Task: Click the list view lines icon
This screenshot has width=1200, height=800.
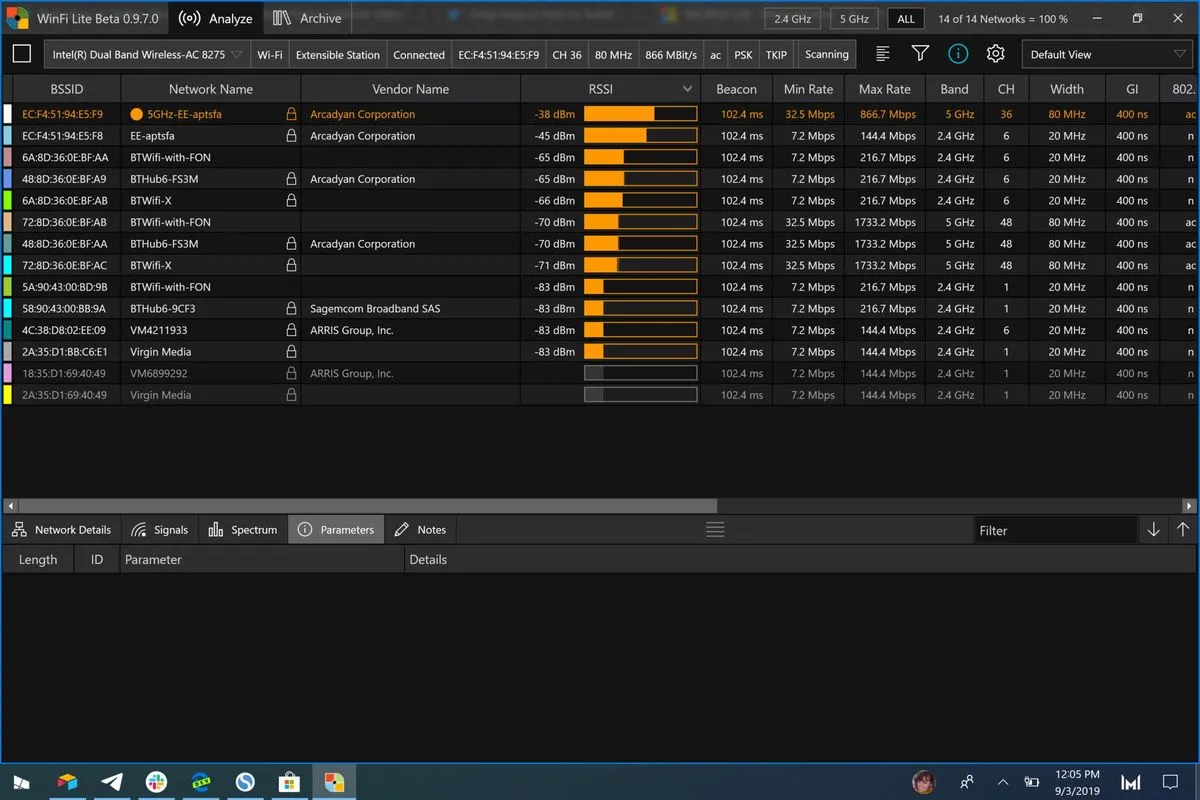Action: [x=883, y=54]
